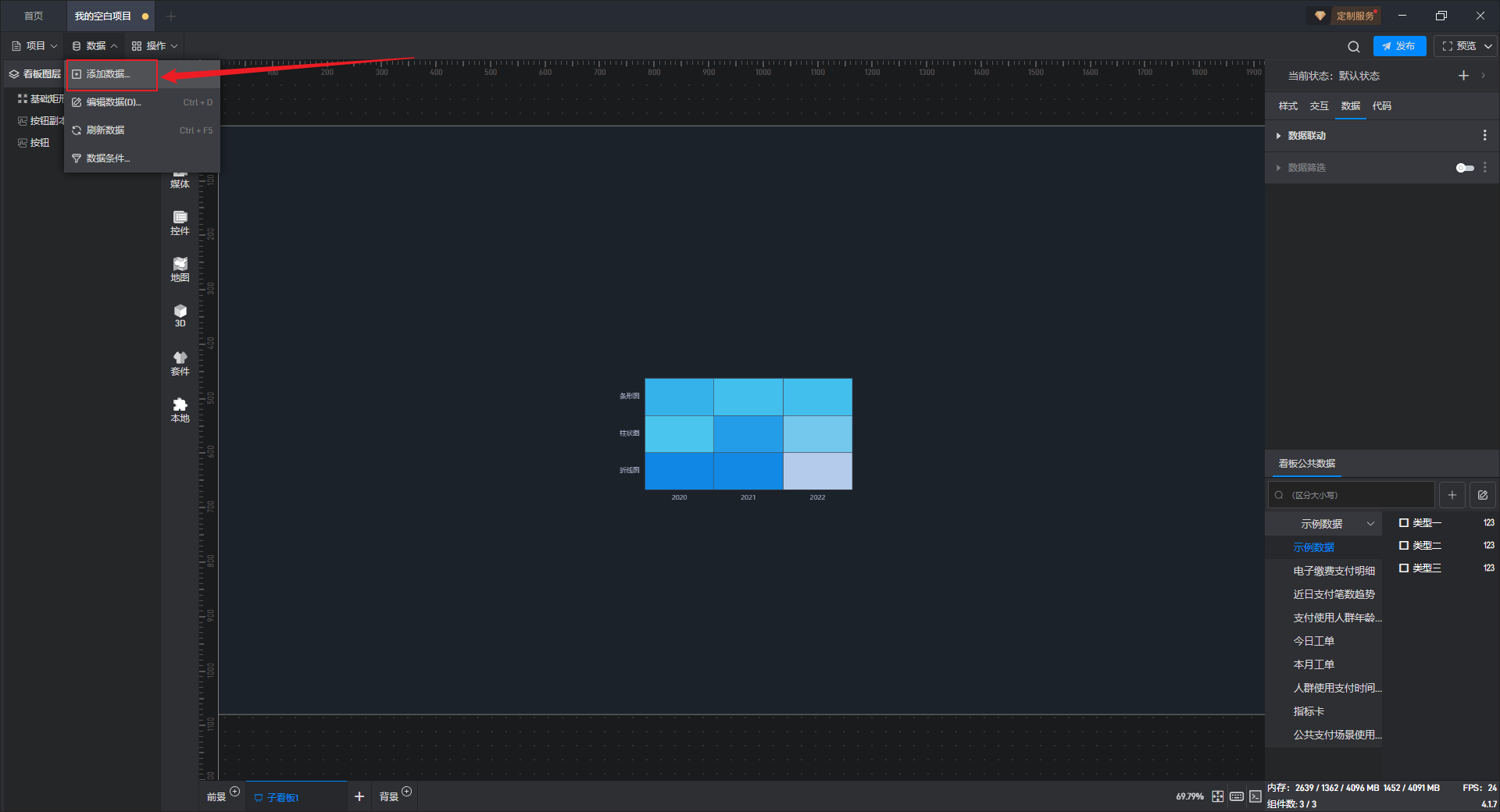Switch to the 交互 tab
This screenshot has width=1500, height=812.
(1320, 106)
